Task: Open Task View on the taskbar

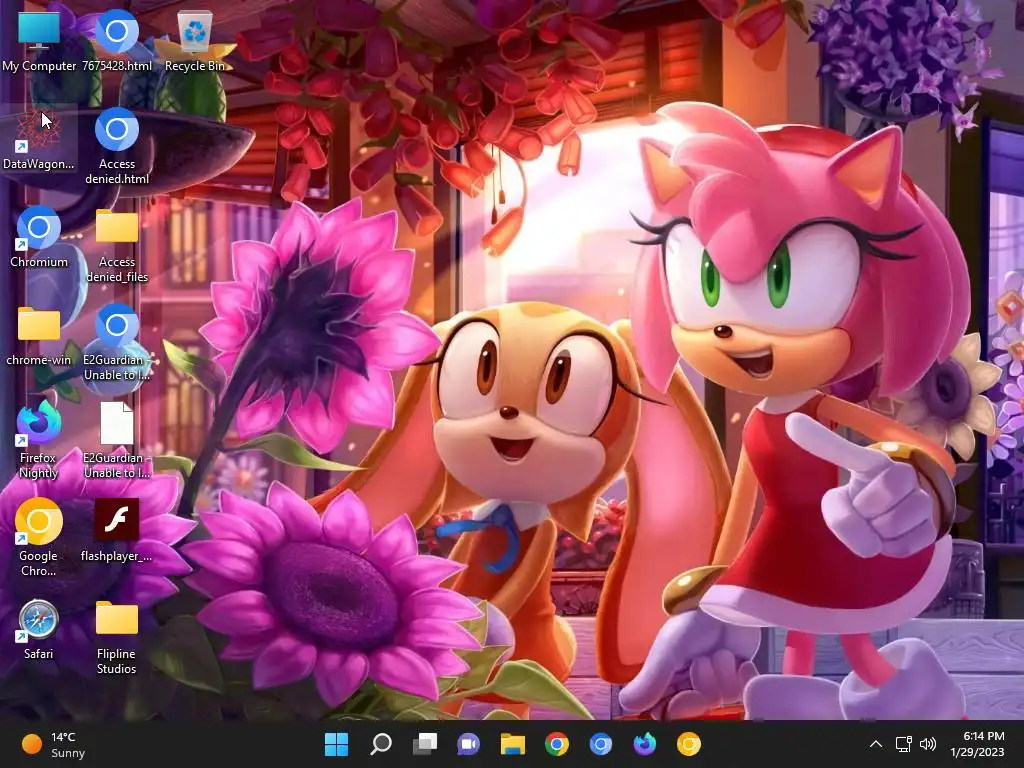Action: pyautogui.click(x=424, y=744)
